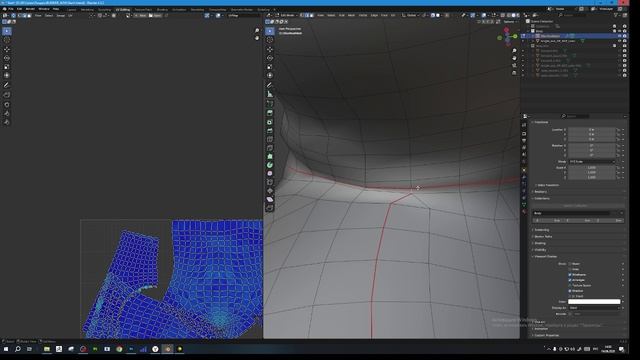This screenshot has height=360, width=640.
Task: Open the Display As Solid dropdown
Action: 594,308
